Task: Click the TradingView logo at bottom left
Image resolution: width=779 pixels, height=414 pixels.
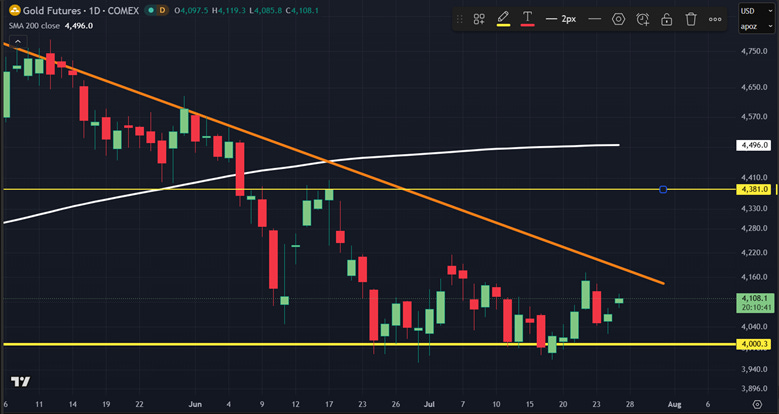Action: pyautogui.click(x=20, y=382)
